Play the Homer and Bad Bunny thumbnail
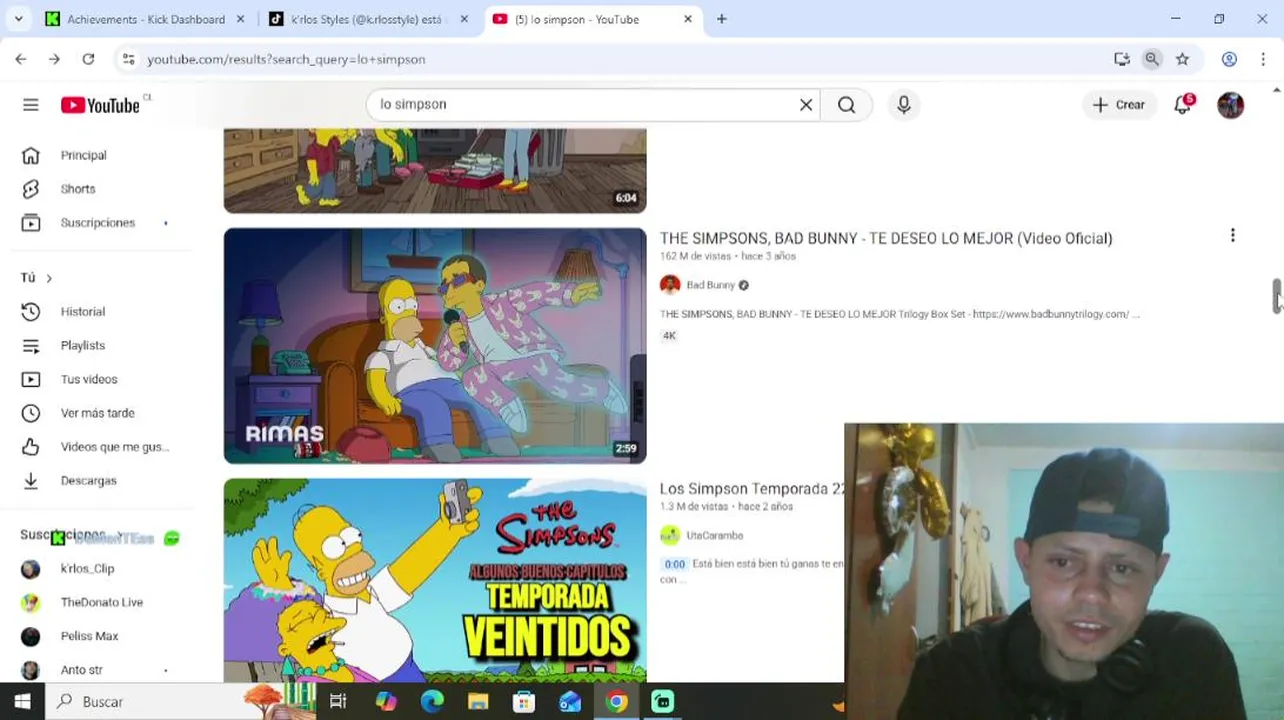This screenshot has height=720, width=1284. (x=435, y=346)
